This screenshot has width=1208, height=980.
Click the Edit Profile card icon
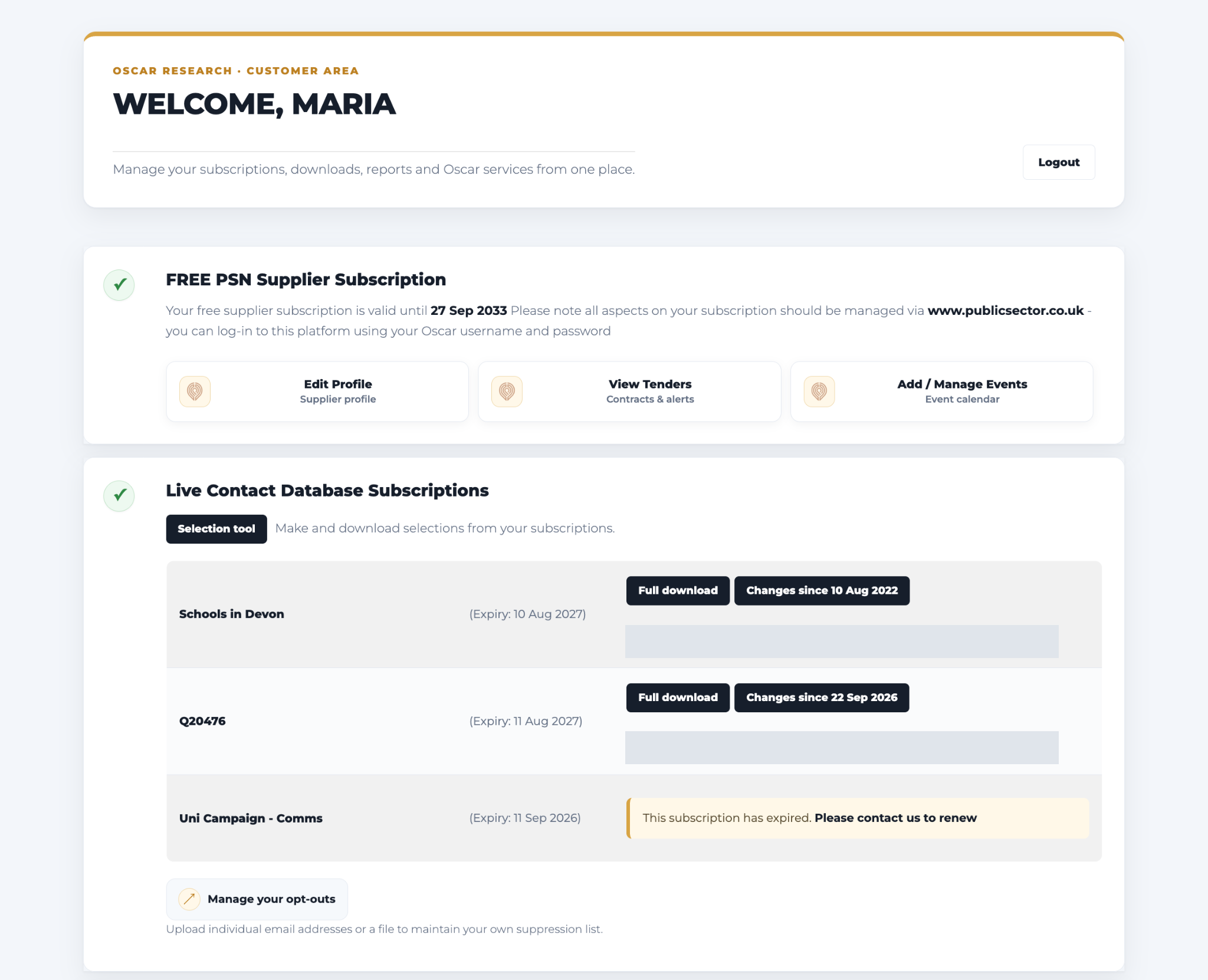(195, 392)
